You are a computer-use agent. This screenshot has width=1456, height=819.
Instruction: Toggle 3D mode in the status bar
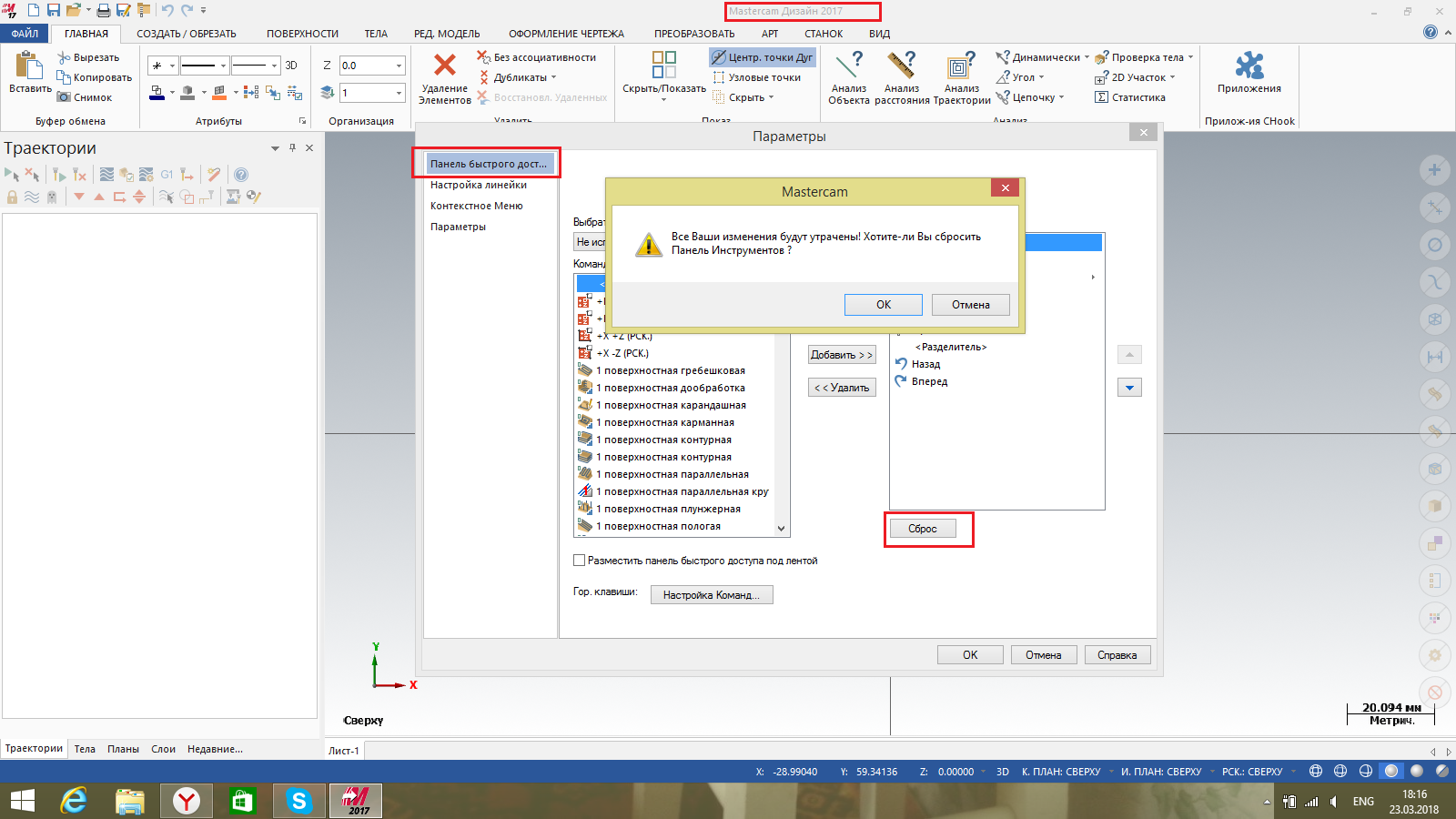(1003, 772)
